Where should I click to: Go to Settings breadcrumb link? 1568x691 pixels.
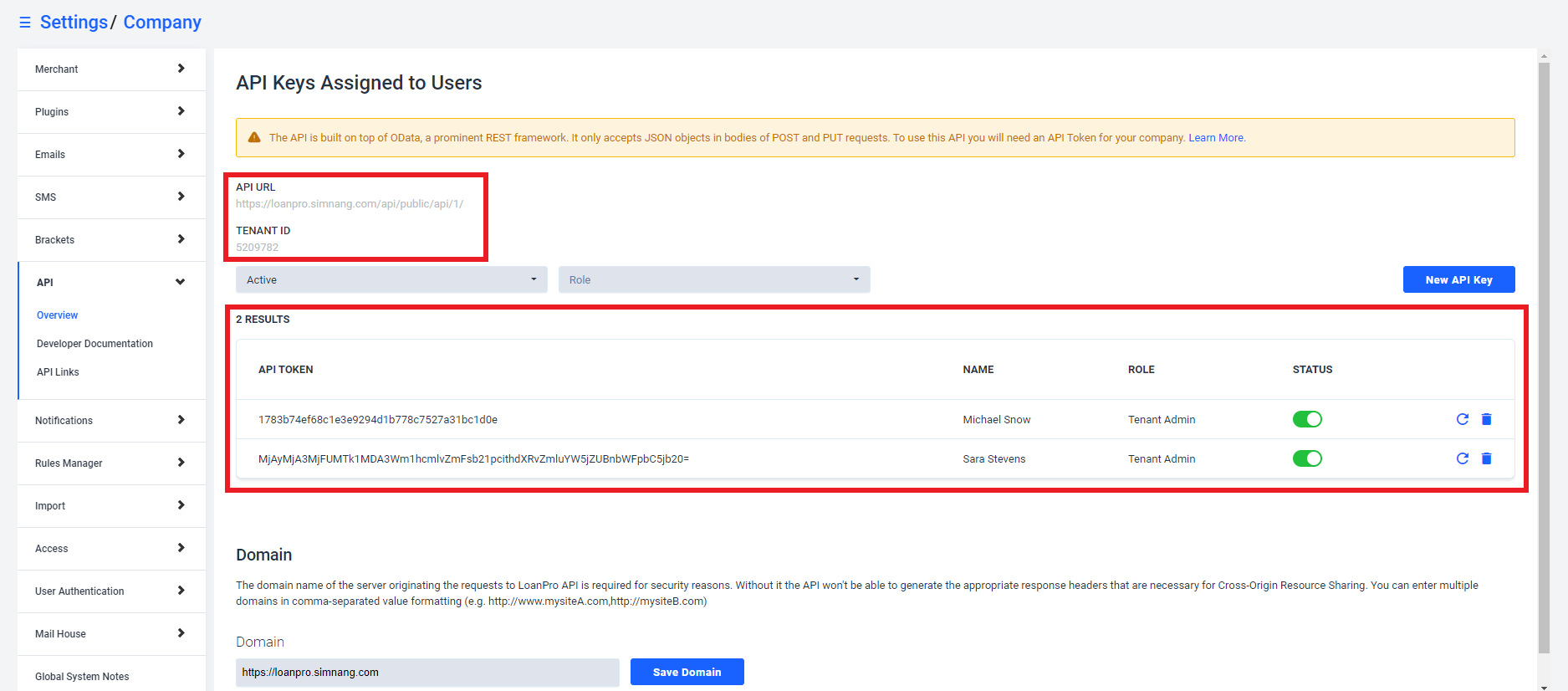74,23
